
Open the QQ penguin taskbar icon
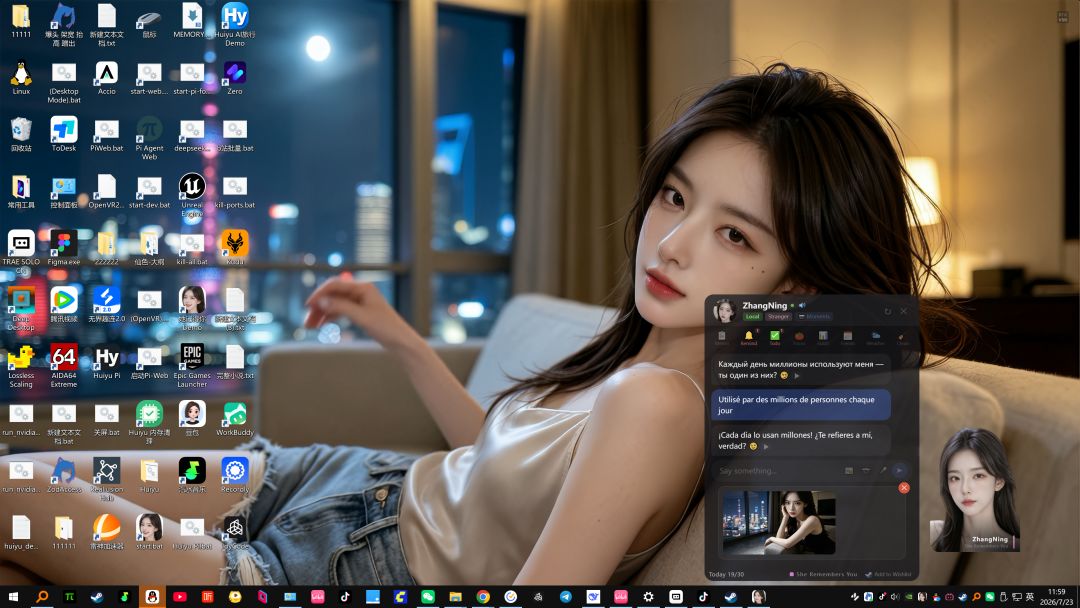[x=152, y=597]
